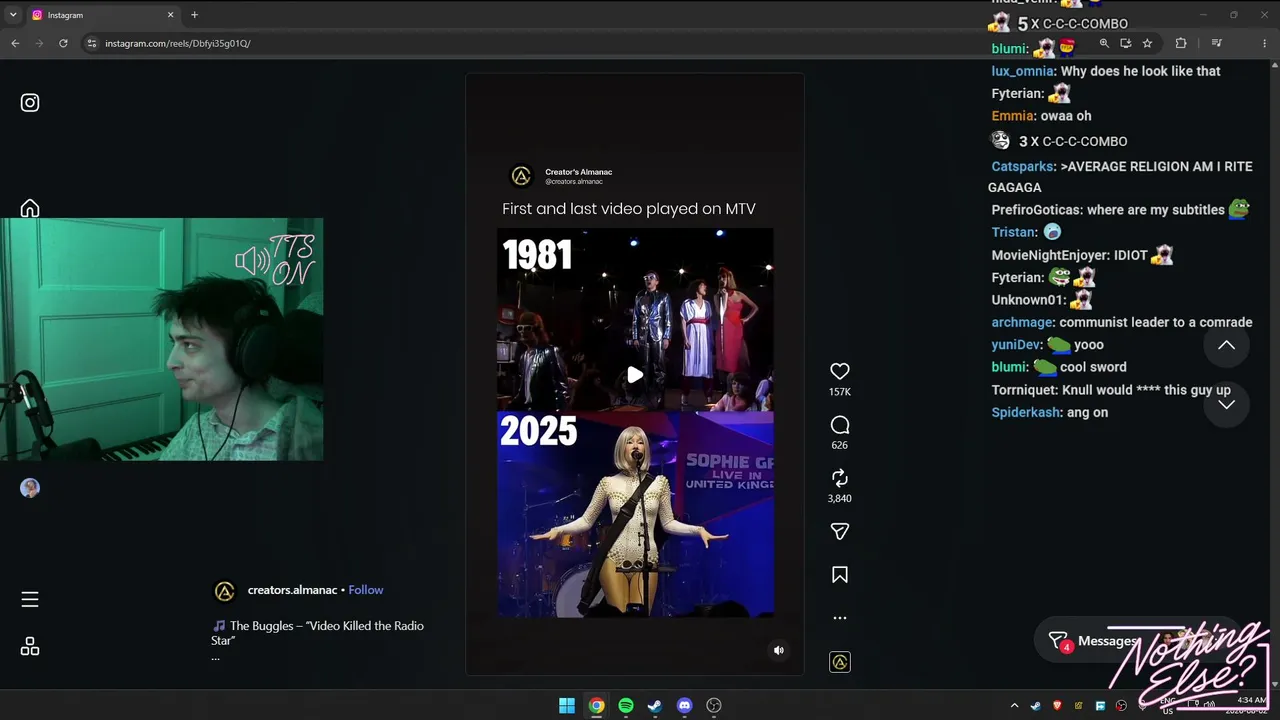Open The Buggles audio track link
This screenshot has height=720, width=1280.
318,633
